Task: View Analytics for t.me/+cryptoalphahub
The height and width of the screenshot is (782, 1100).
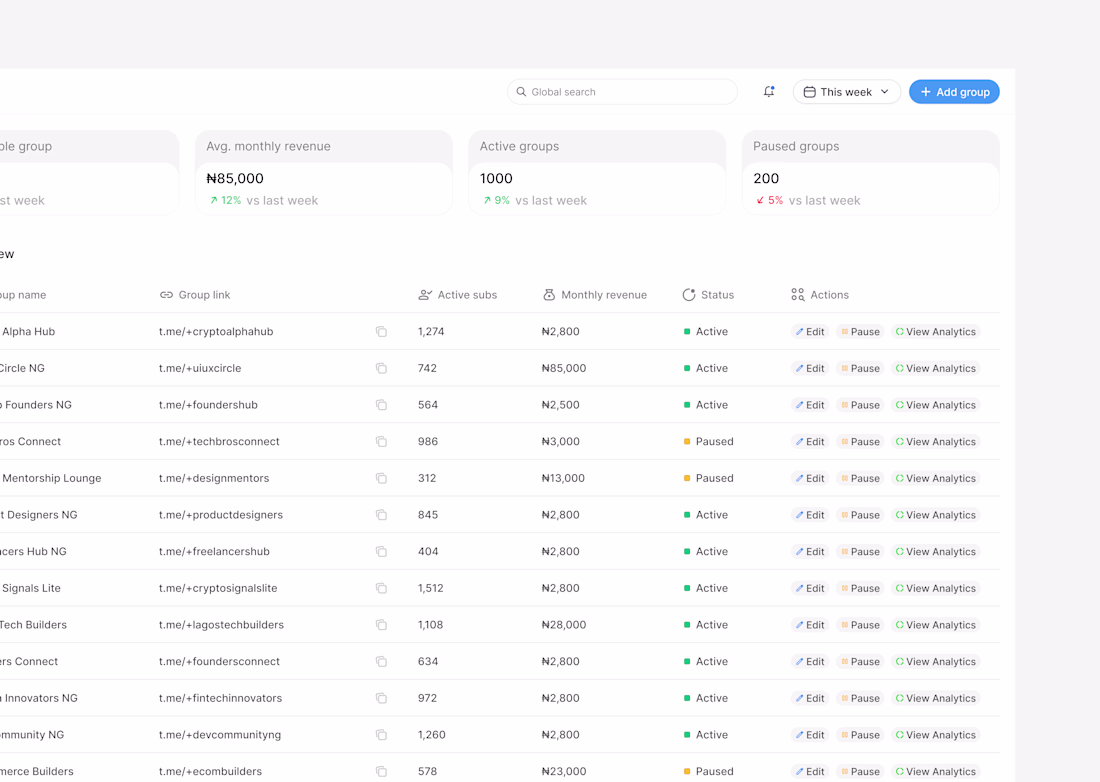Action: tap(935, 332)
